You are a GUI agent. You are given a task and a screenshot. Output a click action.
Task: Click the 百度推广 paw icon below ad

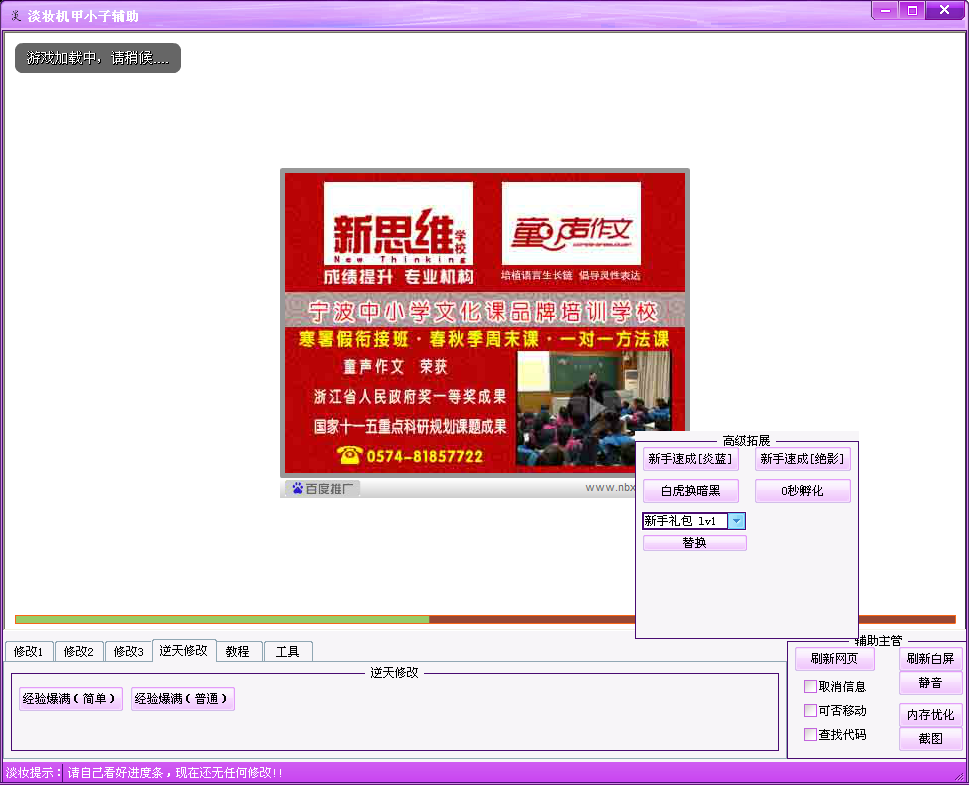[x=297, y=488]
